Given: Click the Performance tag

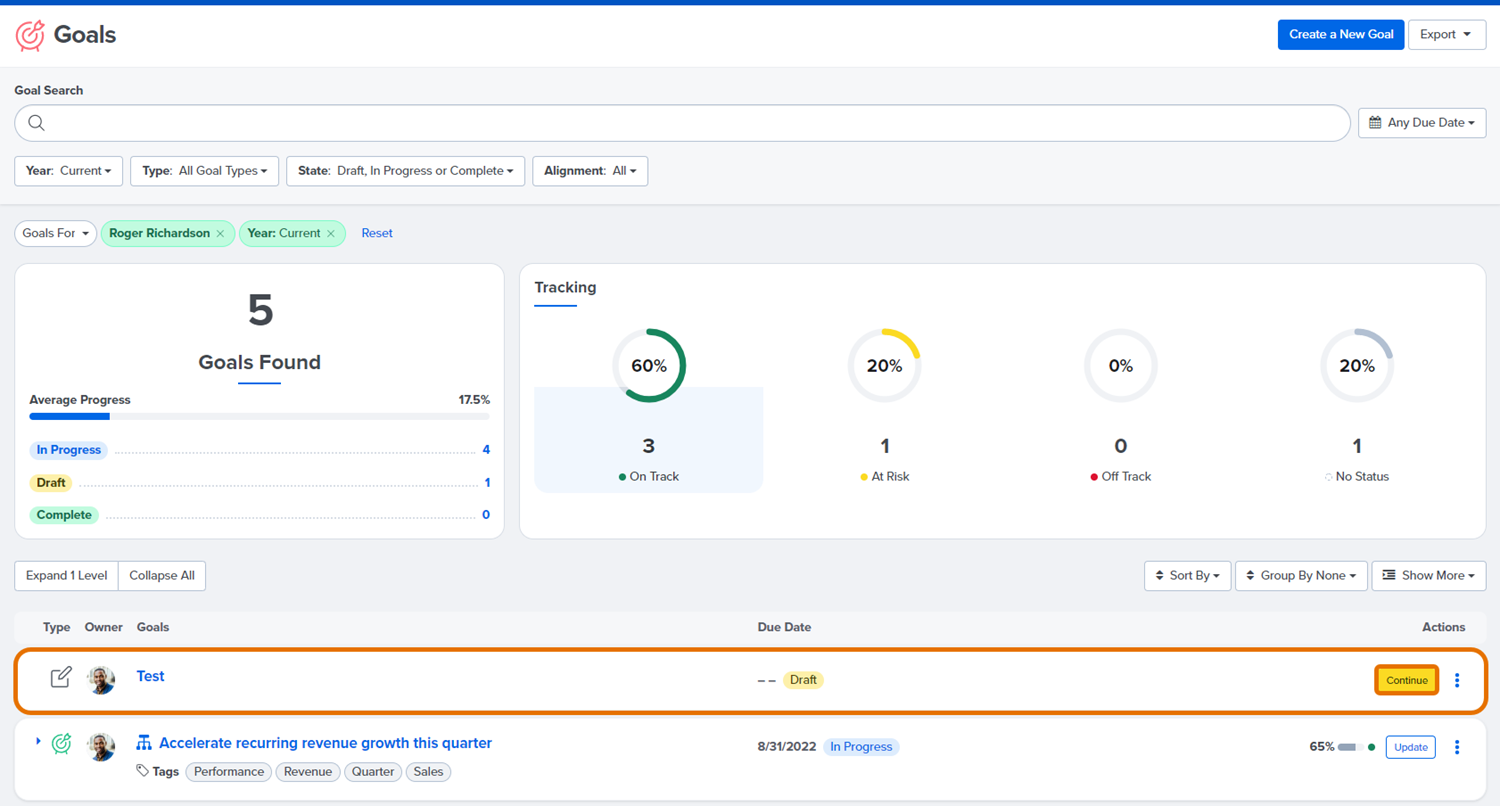Looking at the screenshot, I should [x=229, y=772].
